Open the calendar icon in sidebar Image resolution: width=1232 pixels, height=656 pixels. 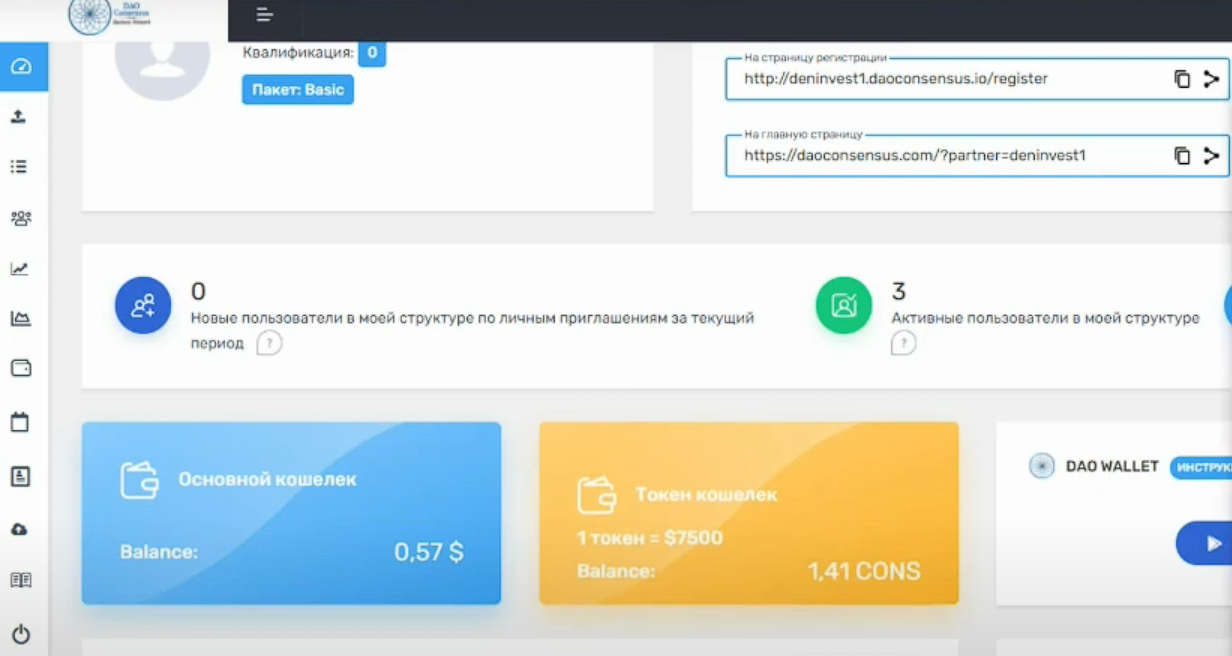pos(20,422)
